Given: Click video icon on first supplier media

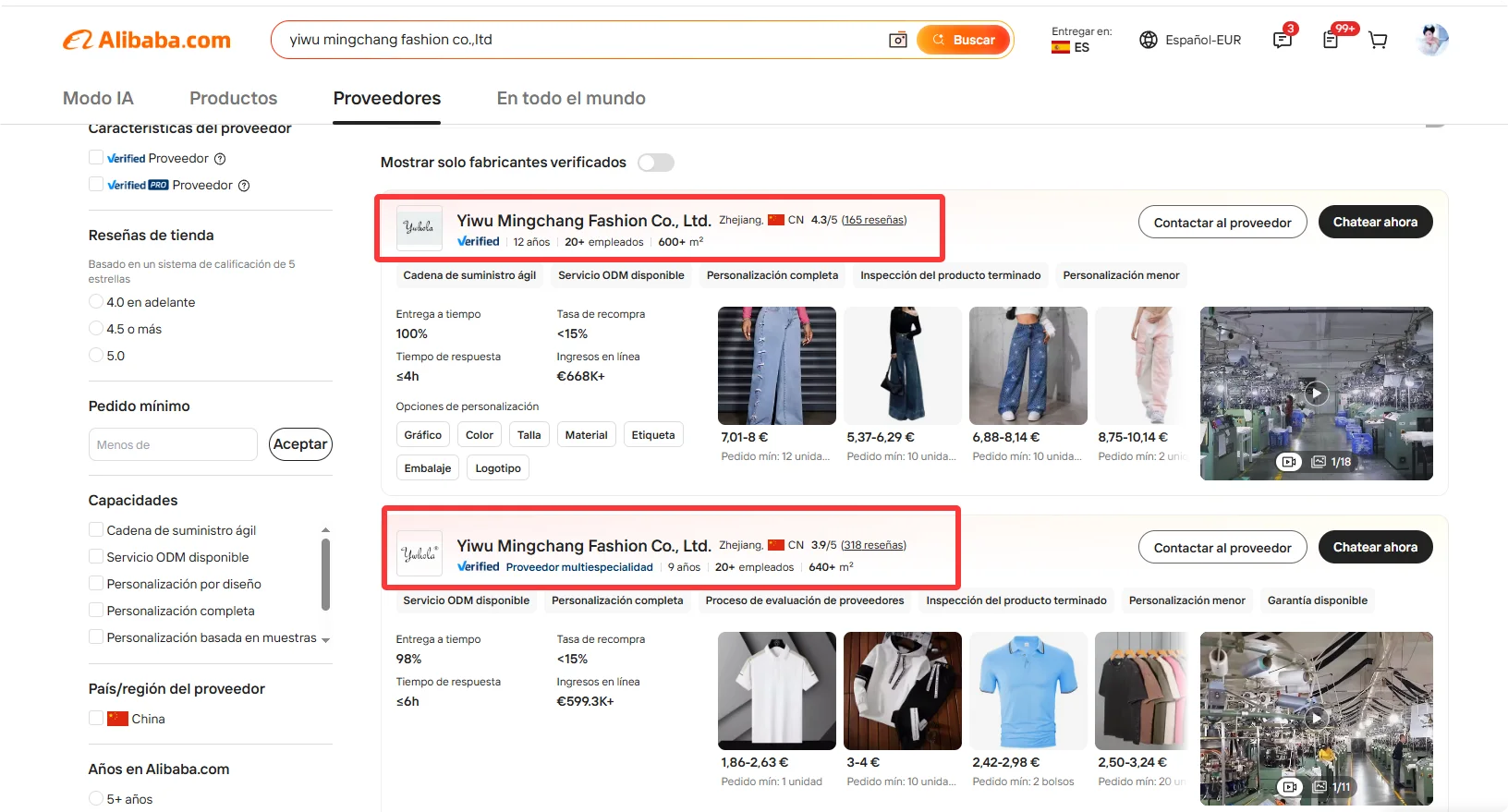Looking at the screenshot, I should (x=1289, y=462).
